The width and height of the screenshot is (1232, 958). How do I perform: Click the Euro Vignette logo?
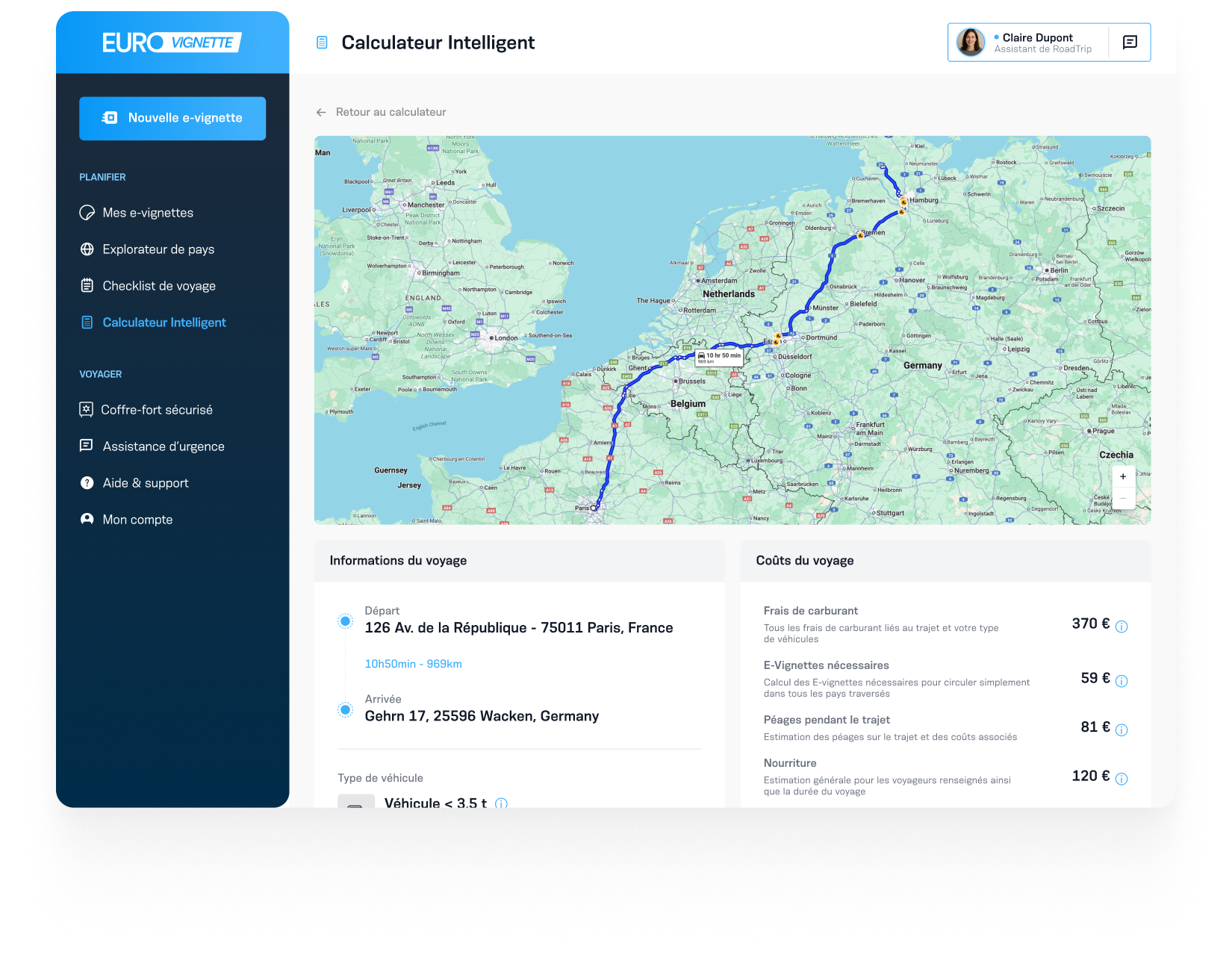click(x=172, y=43)
